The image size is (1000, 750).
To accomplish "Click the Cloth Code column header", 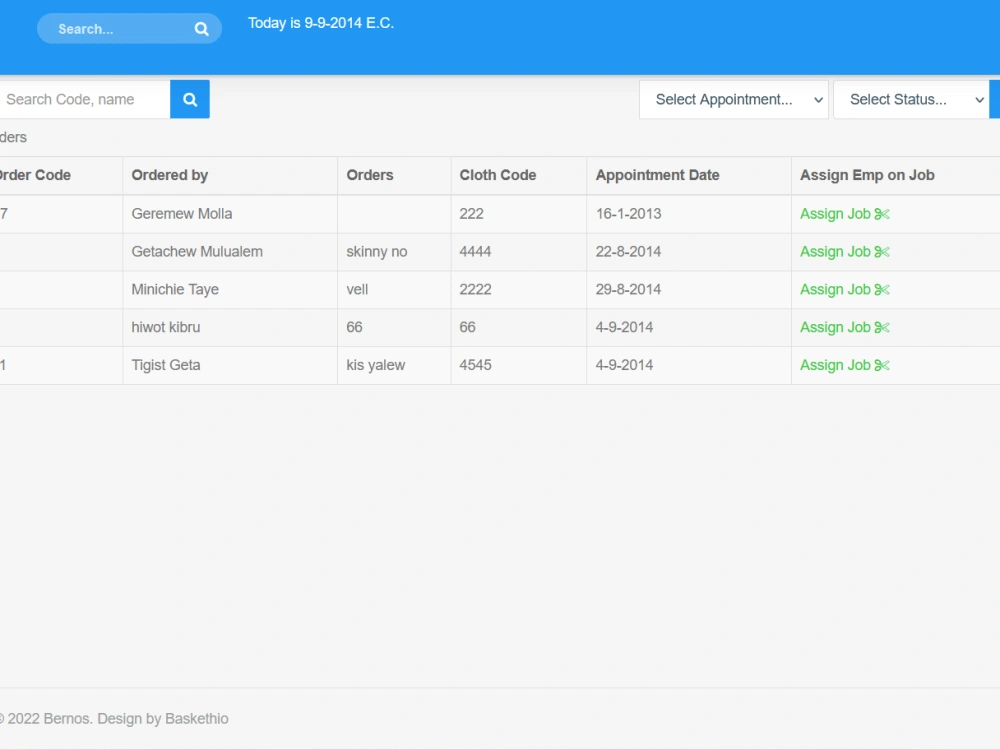I will (x=498, y=175).
